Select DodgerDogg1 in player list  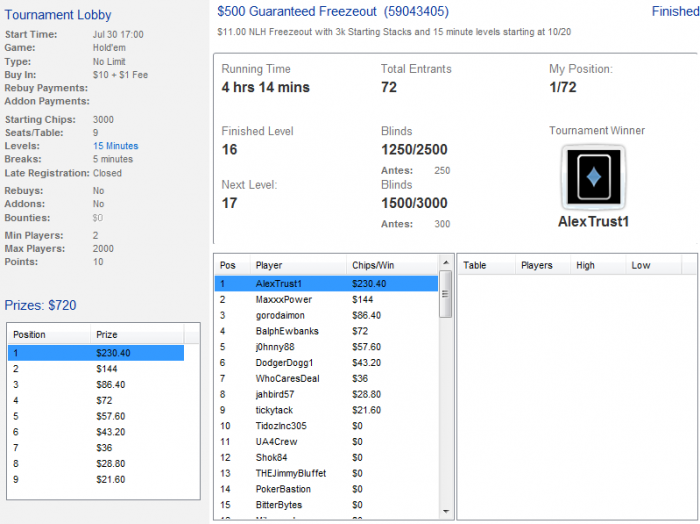[326, 362]
